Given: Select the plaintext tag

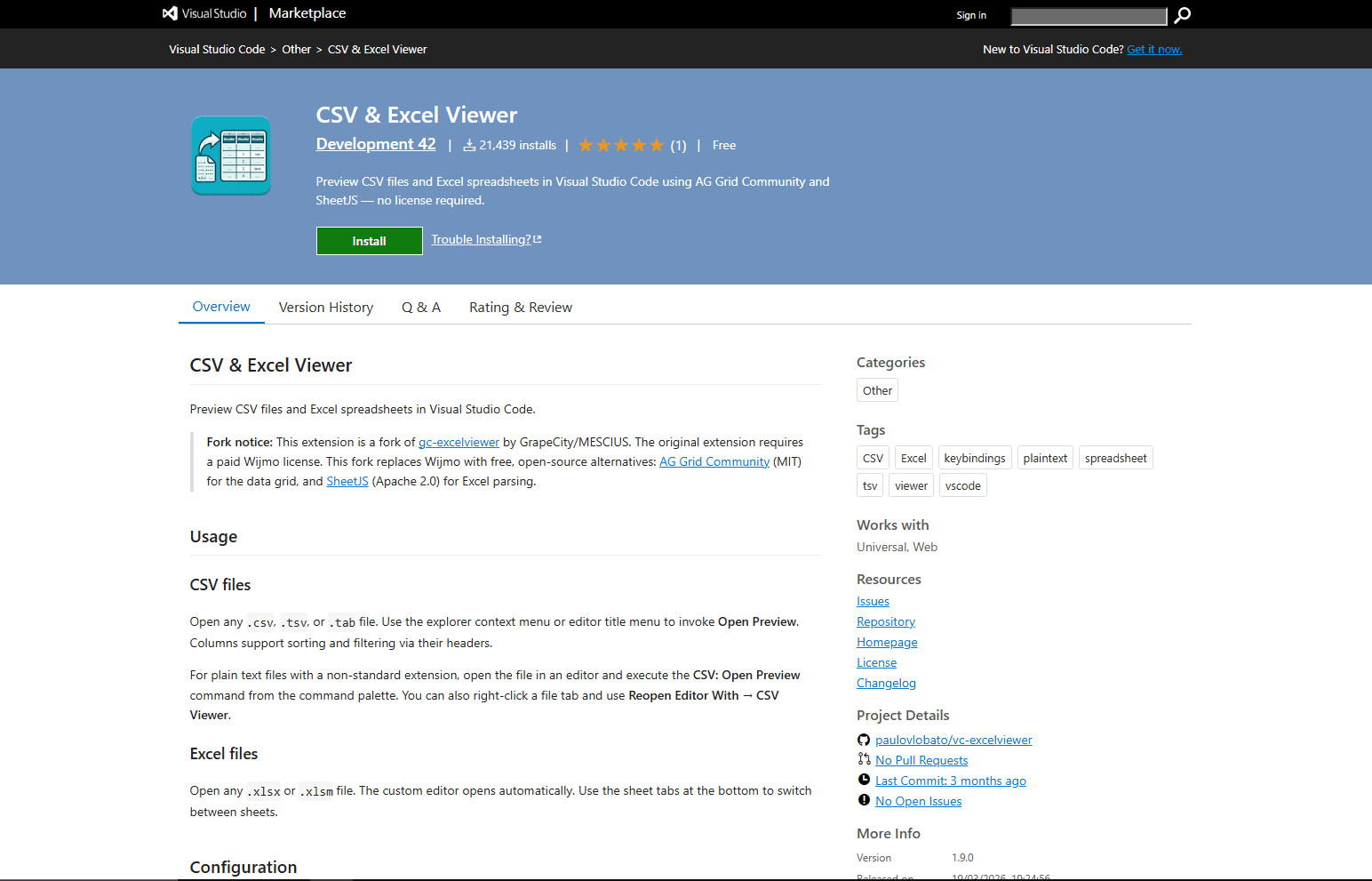Looking at the screenshot, I should pyautogui.click(x=1045, y=458).
